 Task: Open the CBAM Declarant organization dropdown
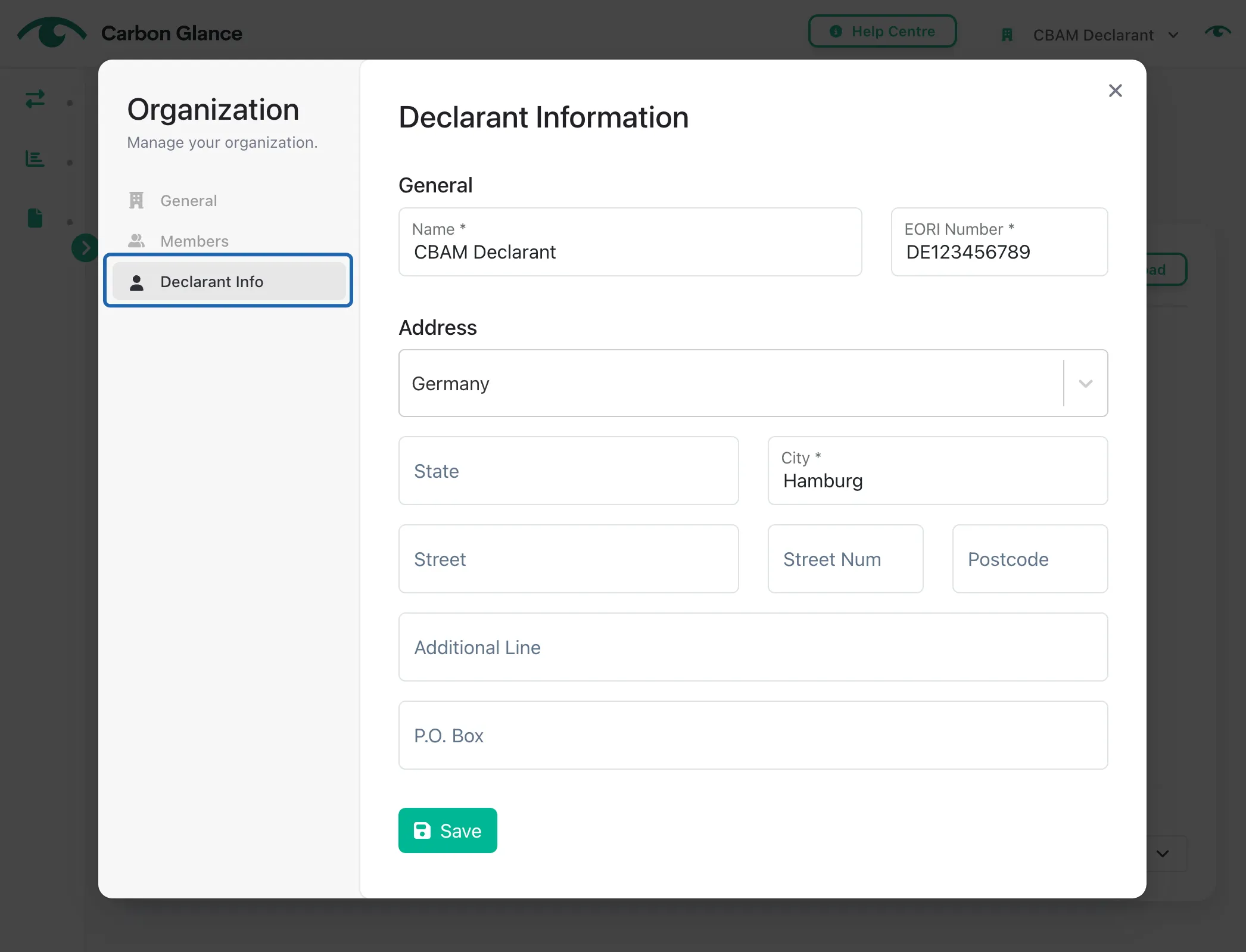pyautogui.click(x=1105, y=35)
